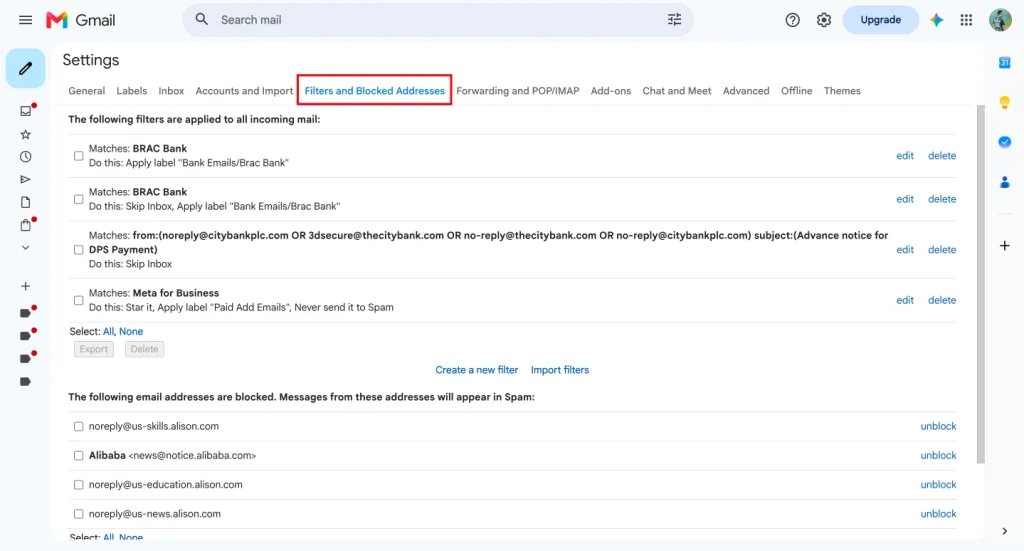
Task: Expand the More chevron in sidebar
Action: [25, 248]
